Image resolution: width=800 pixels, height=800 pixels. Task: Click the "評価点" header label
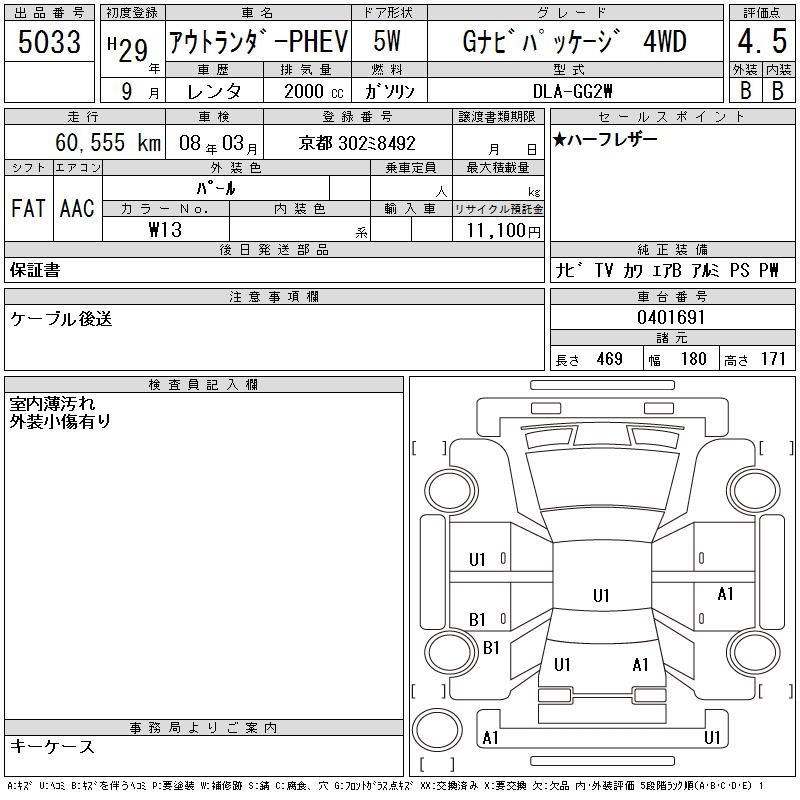point(762,12)
